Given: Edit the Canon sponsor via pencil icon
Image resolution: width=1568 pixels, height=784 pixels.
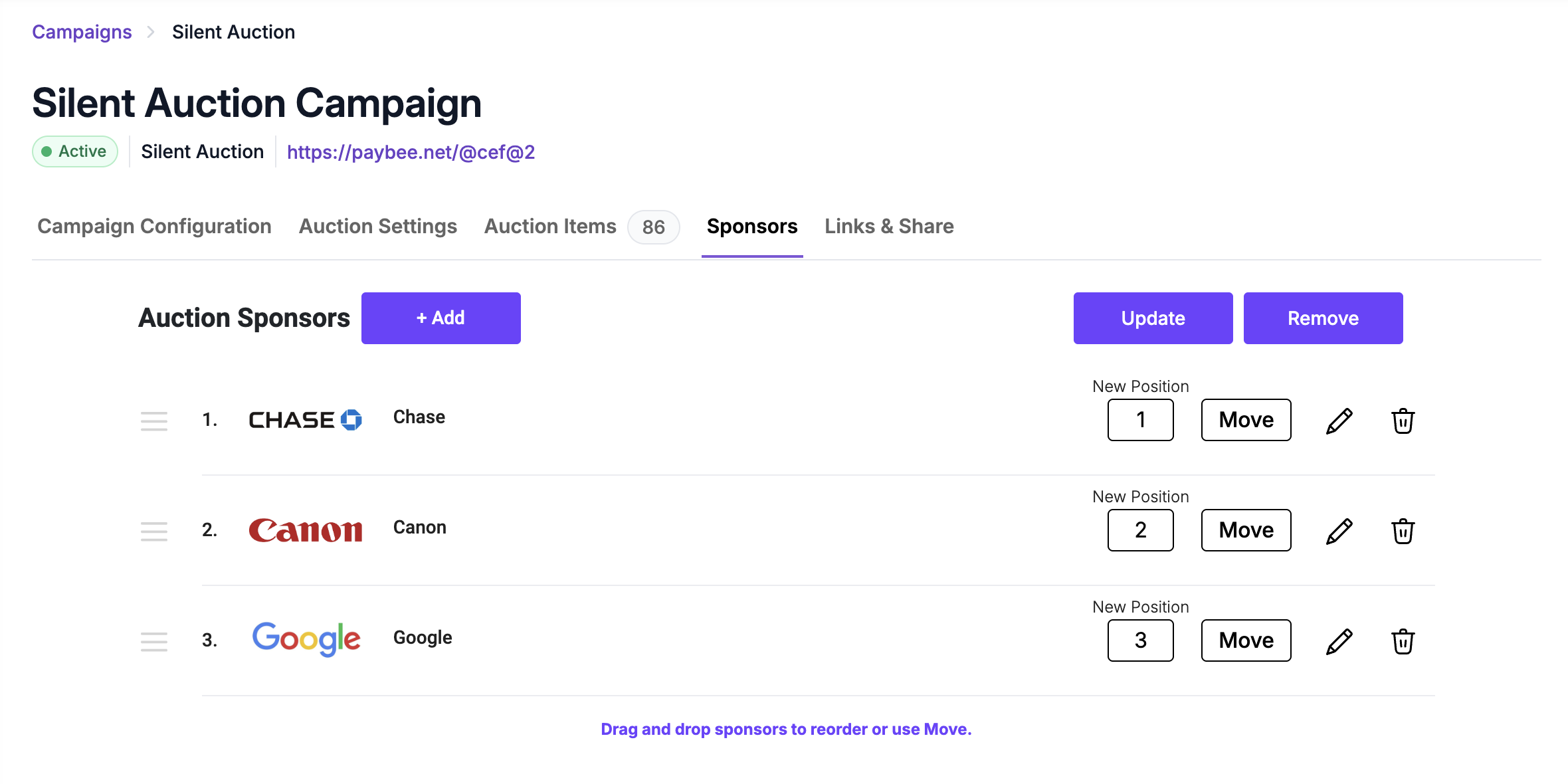Looking at the screenshot, I should [x=1339, y=531].
